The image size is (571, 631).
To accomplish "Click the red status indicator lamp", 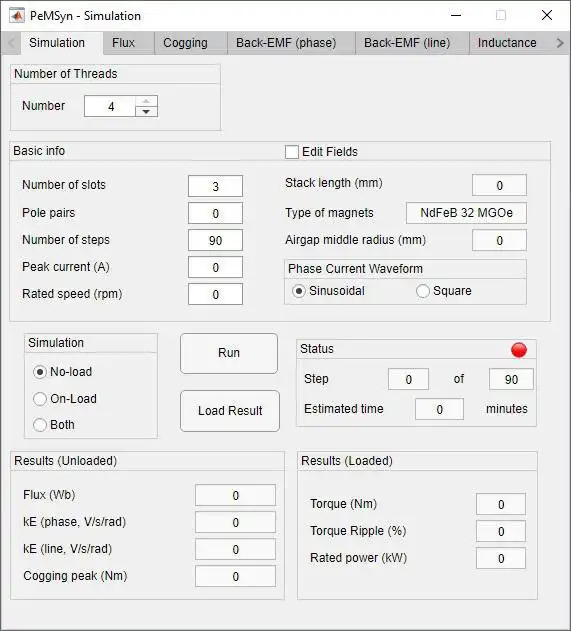I will point(519,350).
